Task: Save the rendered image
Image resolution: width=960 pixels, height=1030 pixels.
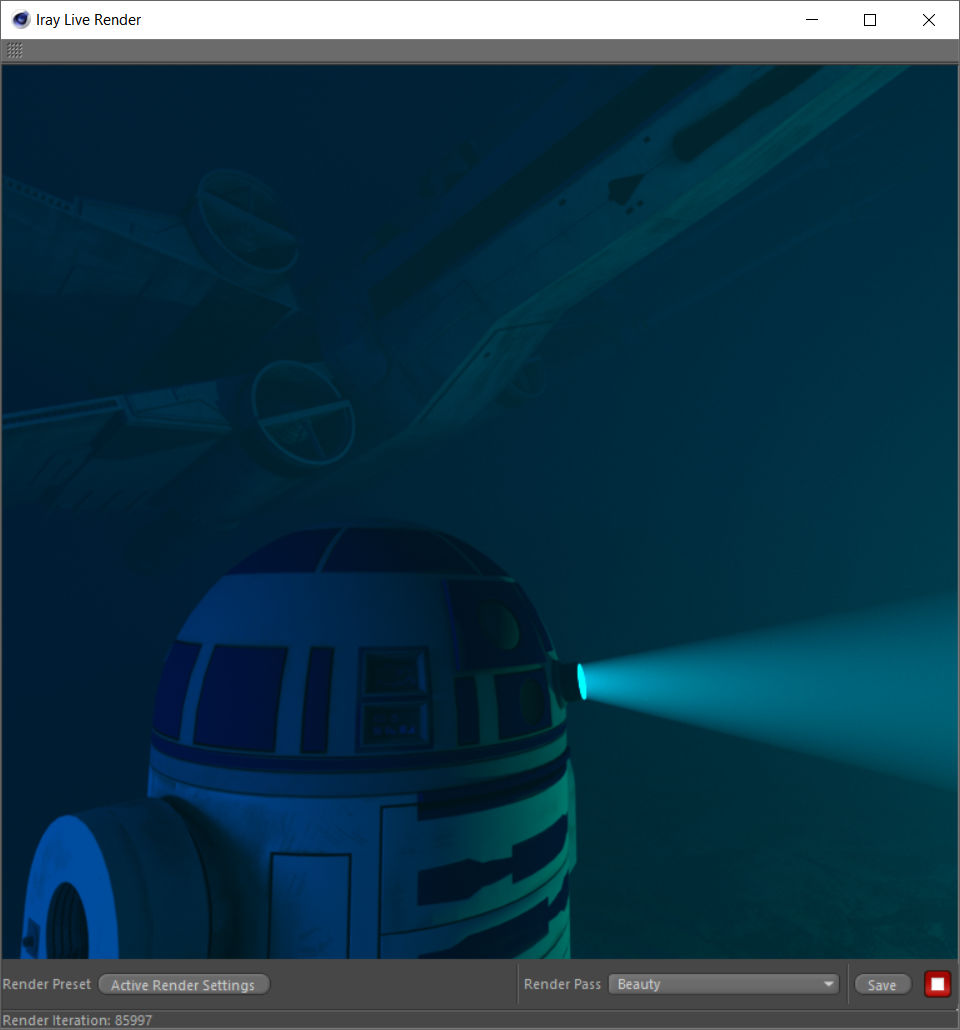Action: [882, 985]
